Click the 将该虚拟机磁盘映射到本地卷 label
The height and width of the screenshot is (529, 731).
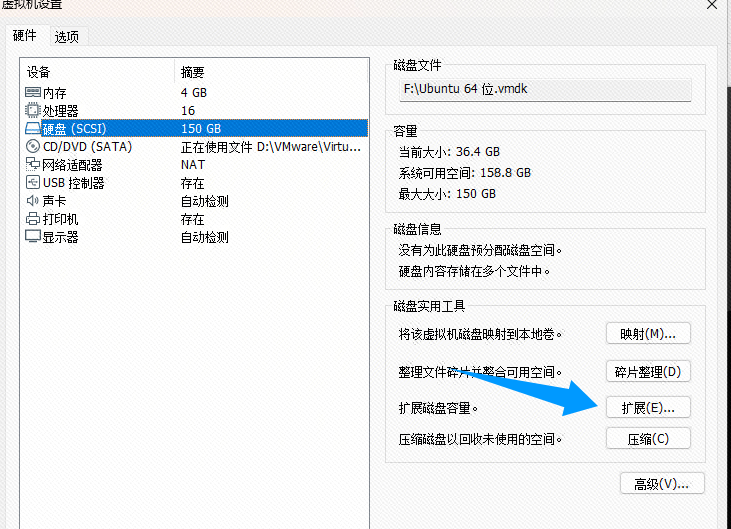pos(480,334)
